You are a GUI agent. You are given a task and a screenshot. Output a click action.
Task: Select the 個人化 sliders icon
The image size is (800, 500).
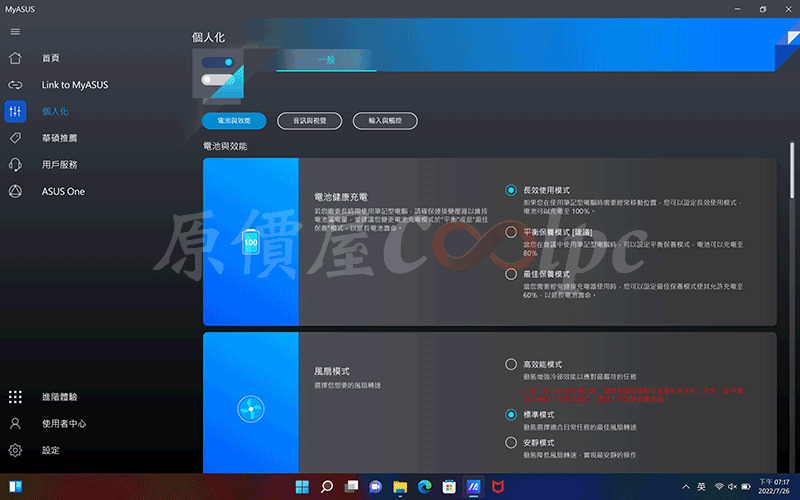[x=15, y=111]
